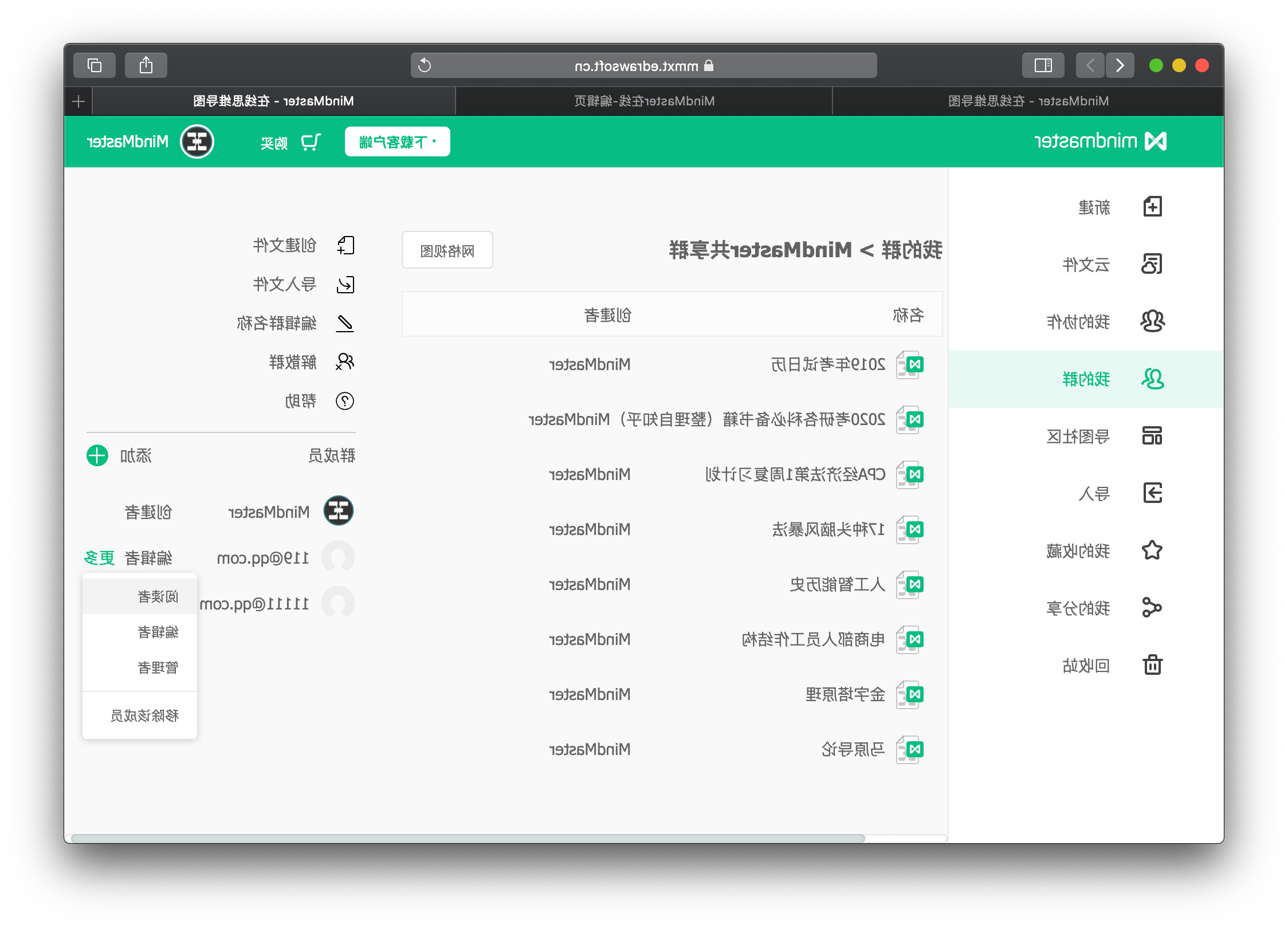Click the 购买 shopping cart icon
Screen dimensions: 1288x928
point(311,142)
